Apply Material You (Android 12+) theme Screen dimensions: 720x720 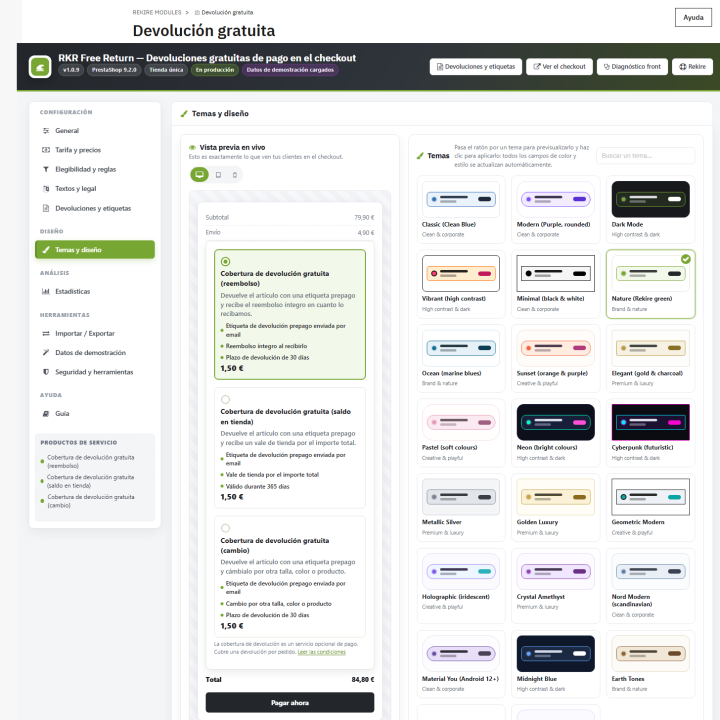pyautogui.click(x=461, y=664)
